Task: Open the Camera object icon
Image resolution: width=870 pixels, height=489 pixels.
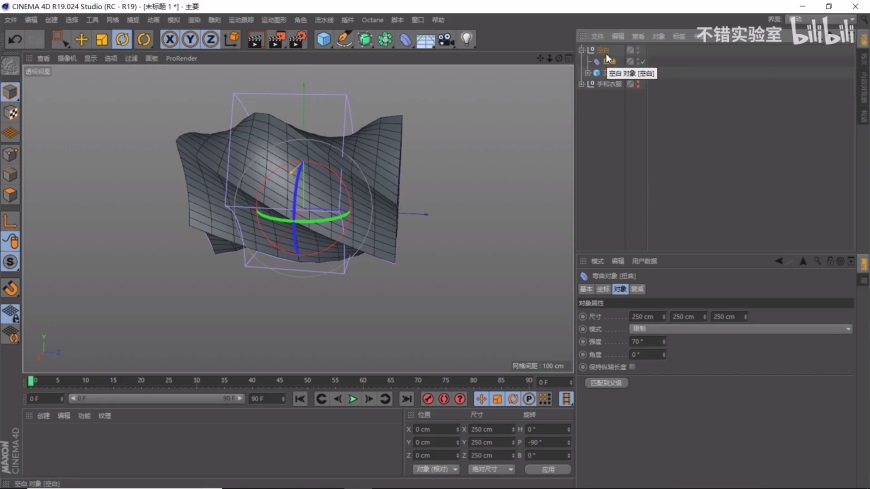Action: point(446,39)
